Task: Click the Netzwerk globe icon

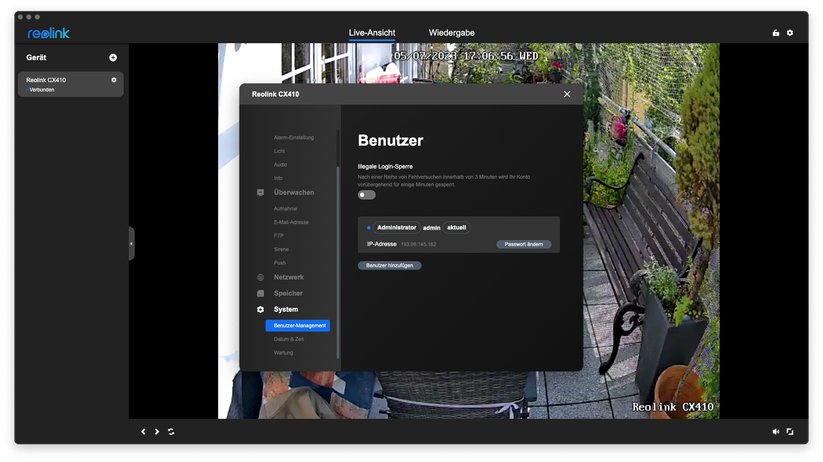Action: tap(260, 277)
